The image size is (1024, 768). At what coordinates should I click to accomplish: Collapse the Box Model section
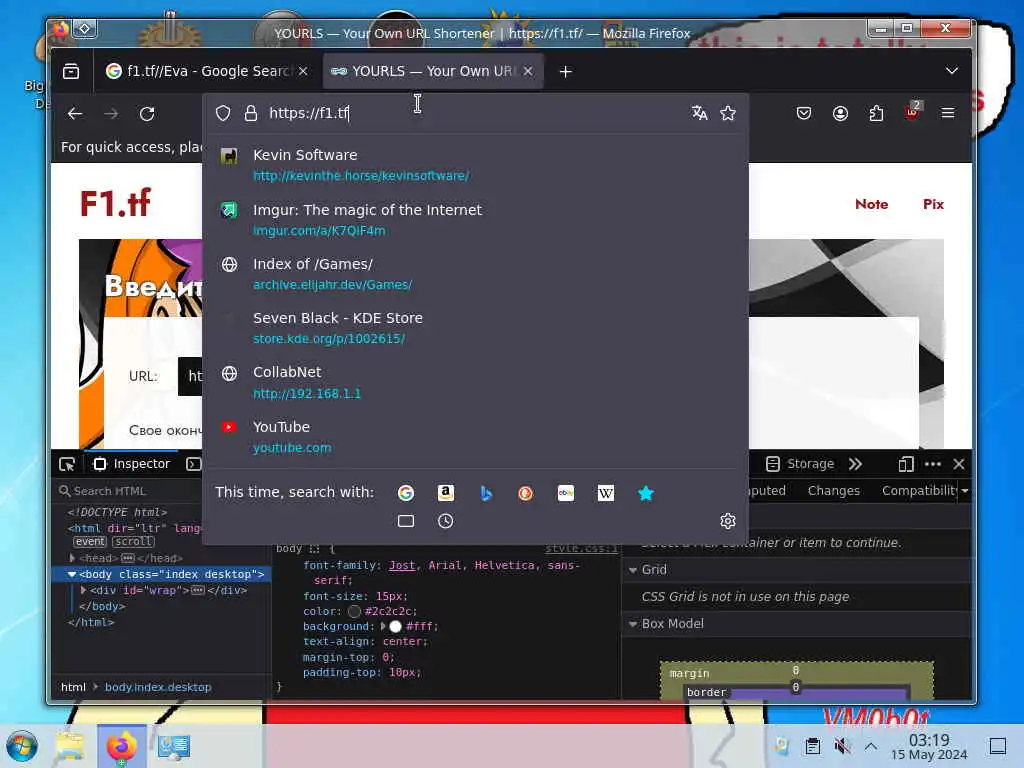pos(632,624)
